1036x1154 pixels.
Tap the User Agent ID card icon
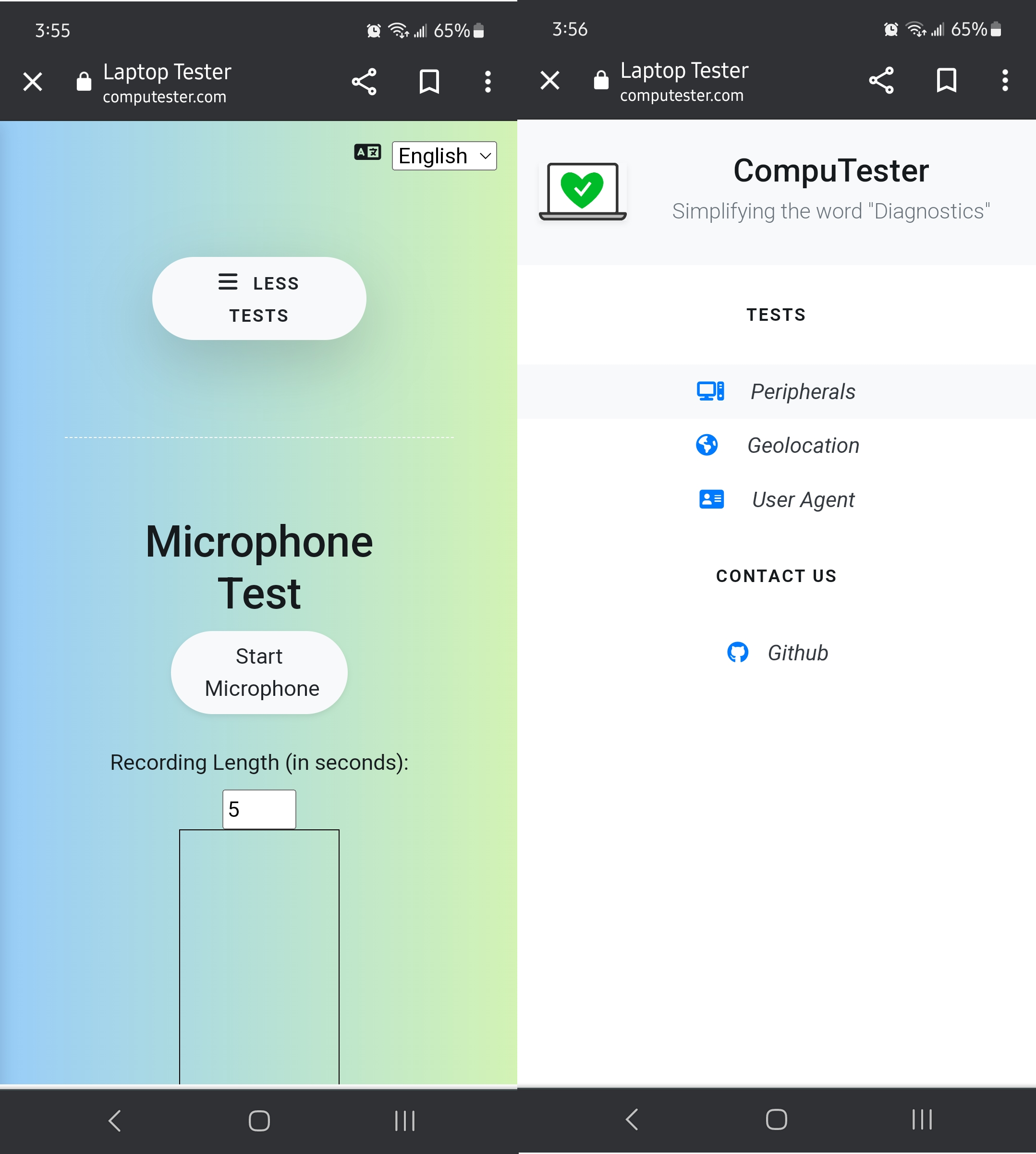click(x=711, y=499)
